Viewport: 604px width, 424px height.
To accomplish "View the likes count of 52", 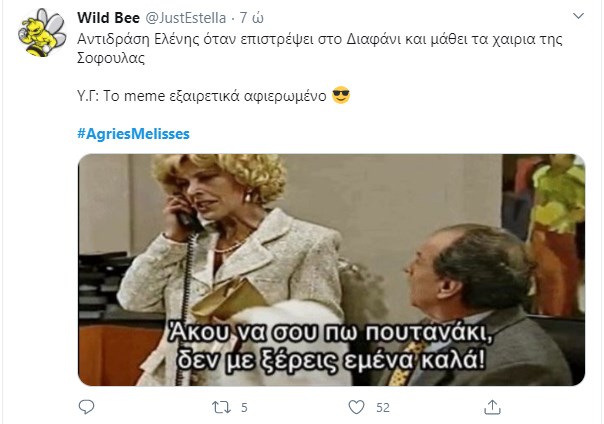I will pyautogui.click(x=383, y=407).
